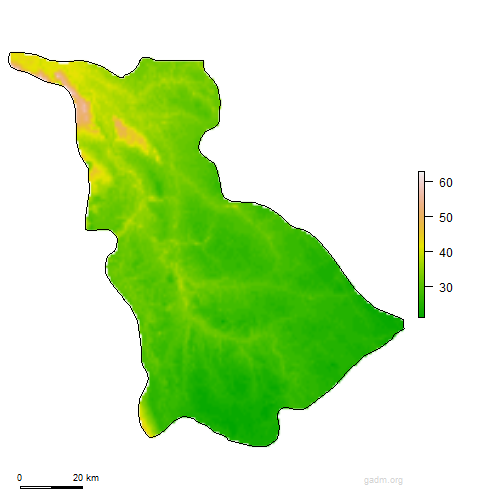Click the pointed eastern tip of the map
The image size is (480, 489).
401,324
